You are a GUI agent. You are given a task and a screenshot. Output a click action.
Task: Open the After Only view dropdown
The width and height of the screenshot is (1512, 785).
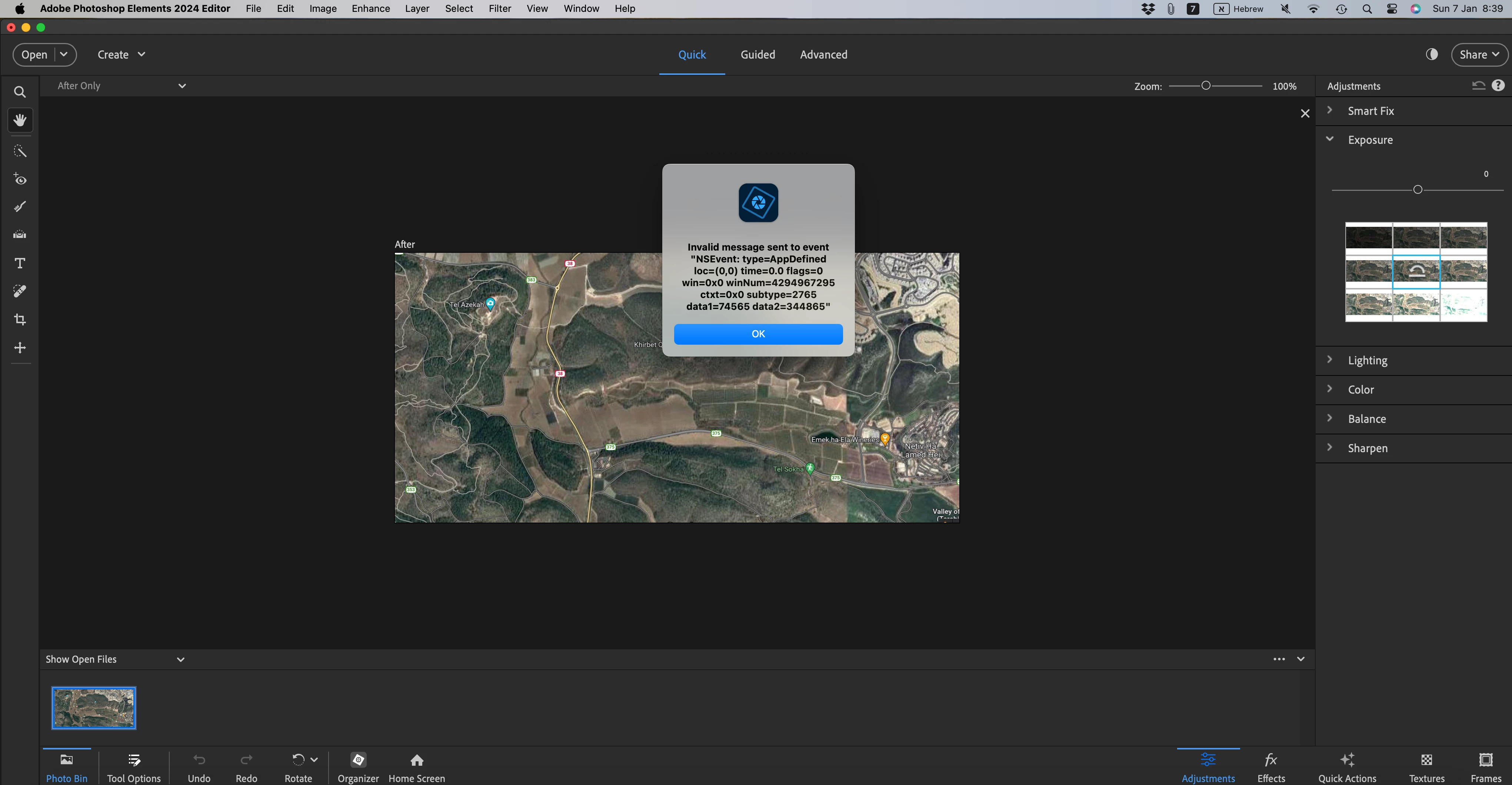click(x=121, y=86)
